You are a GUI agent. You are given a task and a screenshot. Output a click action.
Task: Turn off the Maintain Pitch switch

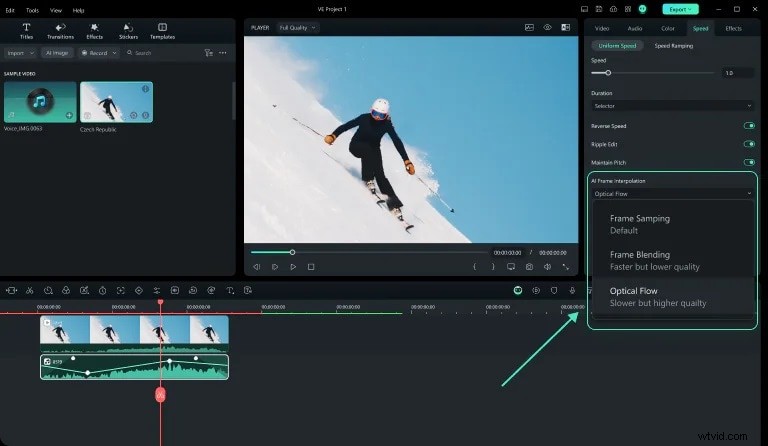click(x=748, y=162)
